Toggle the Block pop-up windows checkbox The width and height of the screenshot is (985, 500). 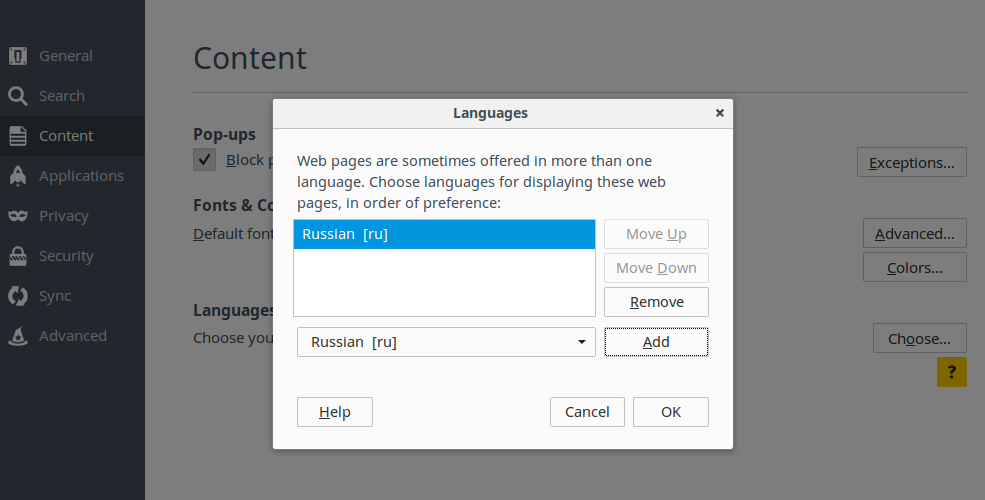[205, 160]
